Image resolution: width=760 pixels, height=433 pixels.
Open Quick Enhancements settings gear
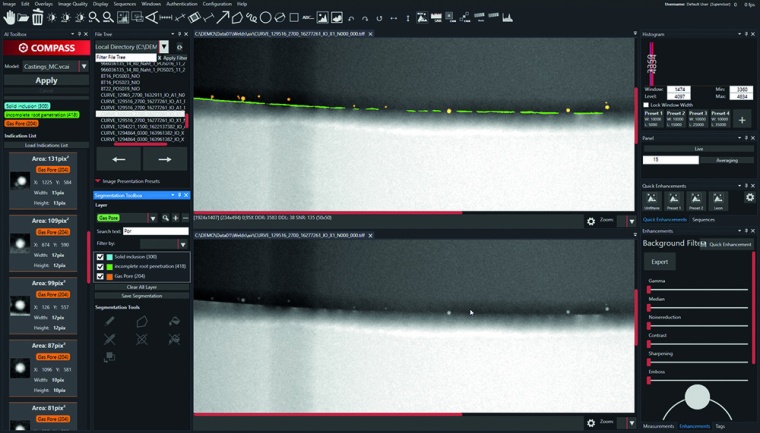750,198
